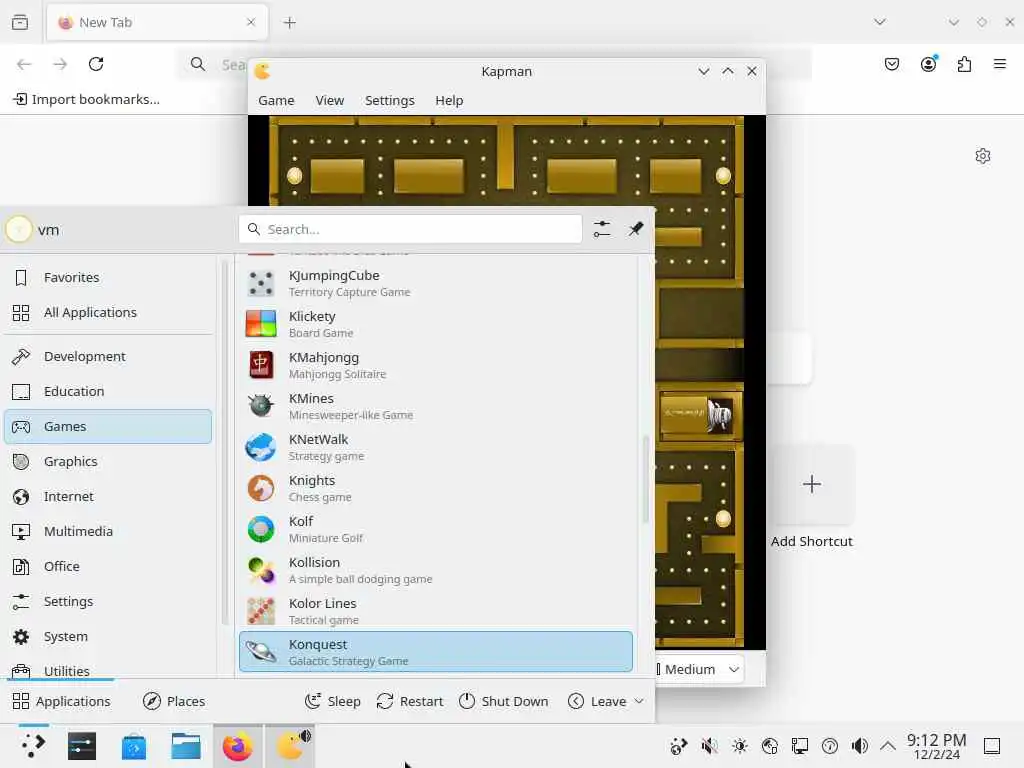Open Kapman's View menu
Image resolution: width=1024 pixels, height=768 pixels.
click(x=330, y=101)
